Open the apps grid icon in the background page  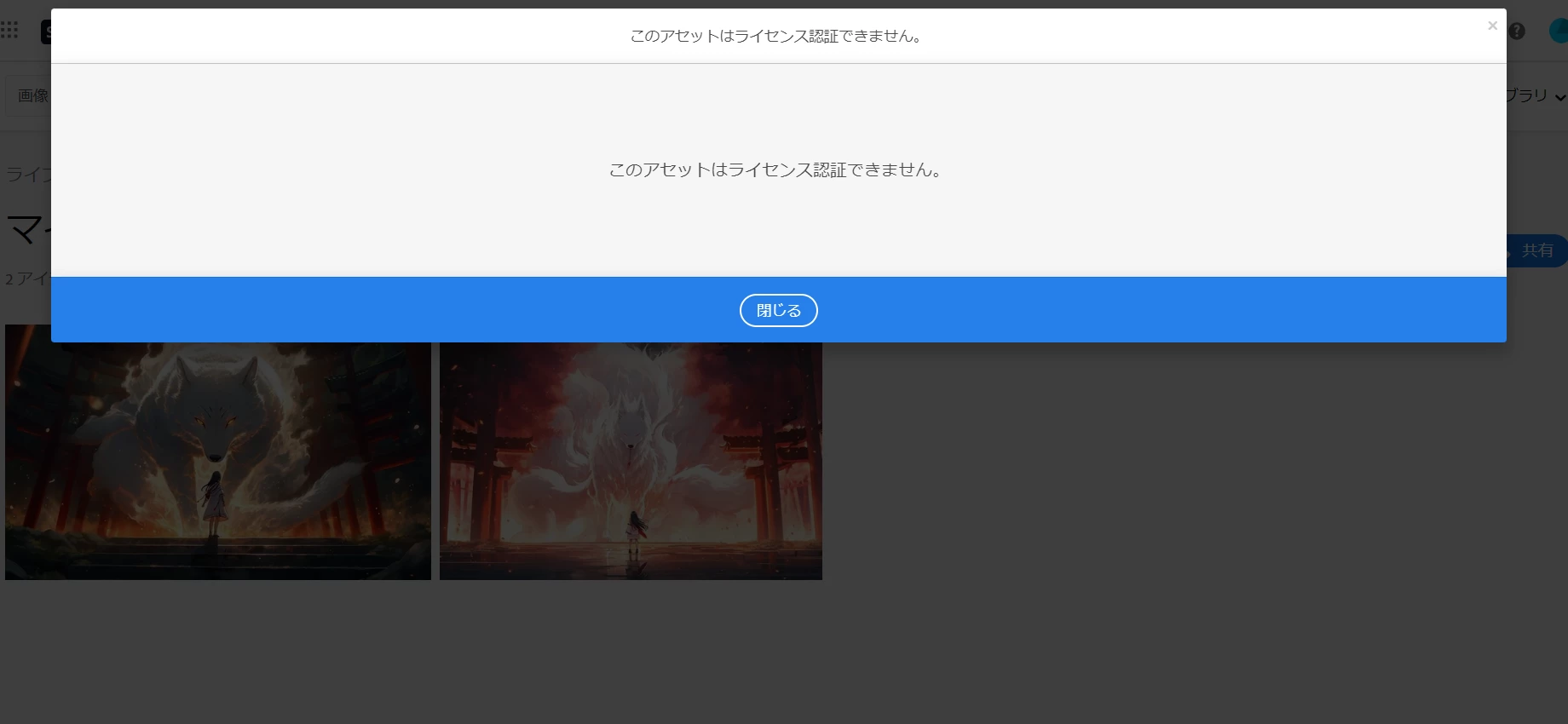[9, 31]
